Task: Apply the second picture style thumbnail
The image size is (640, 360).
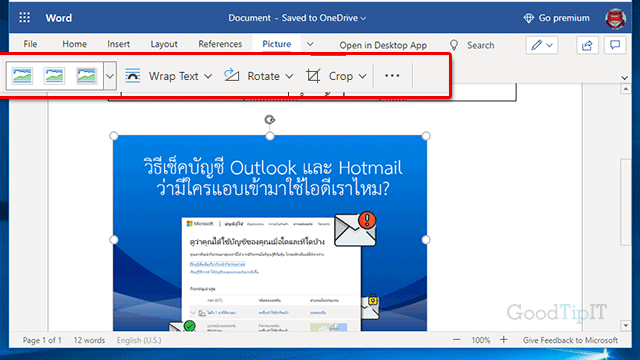Action: point(54,76)
